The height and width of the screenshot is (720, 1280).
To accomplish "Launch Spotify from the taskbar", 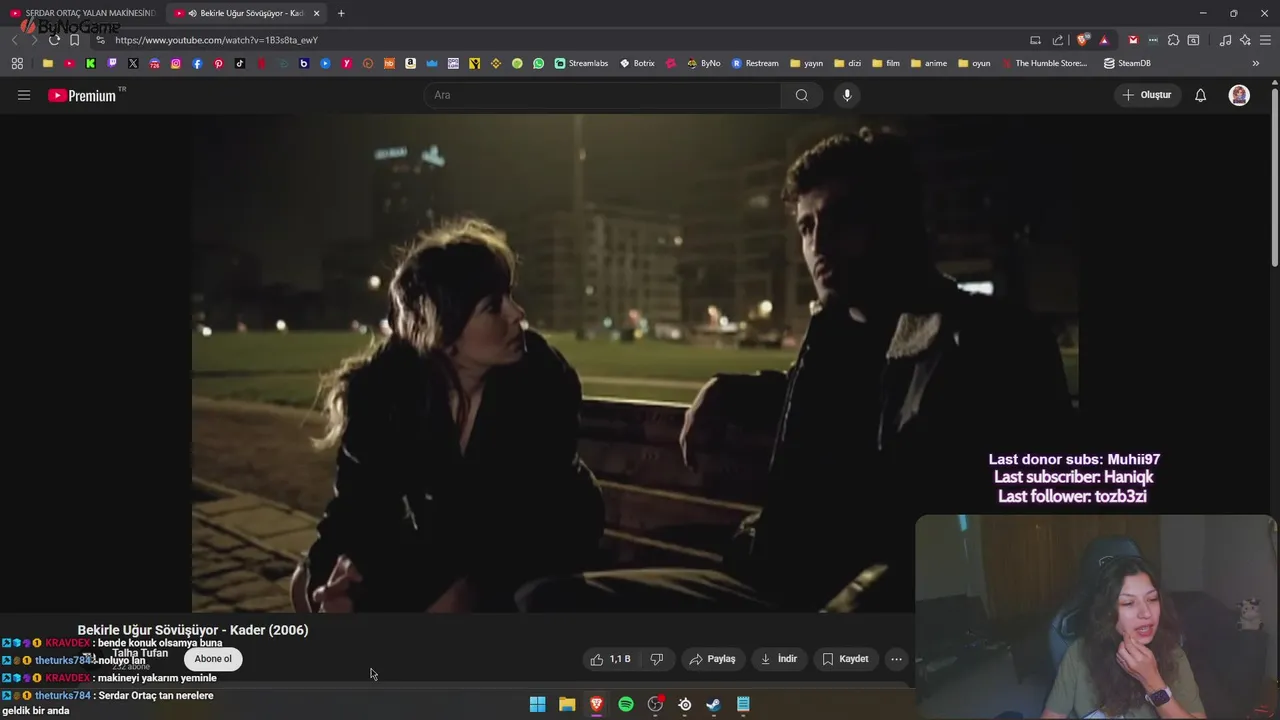I will click(x=626, y=704).
